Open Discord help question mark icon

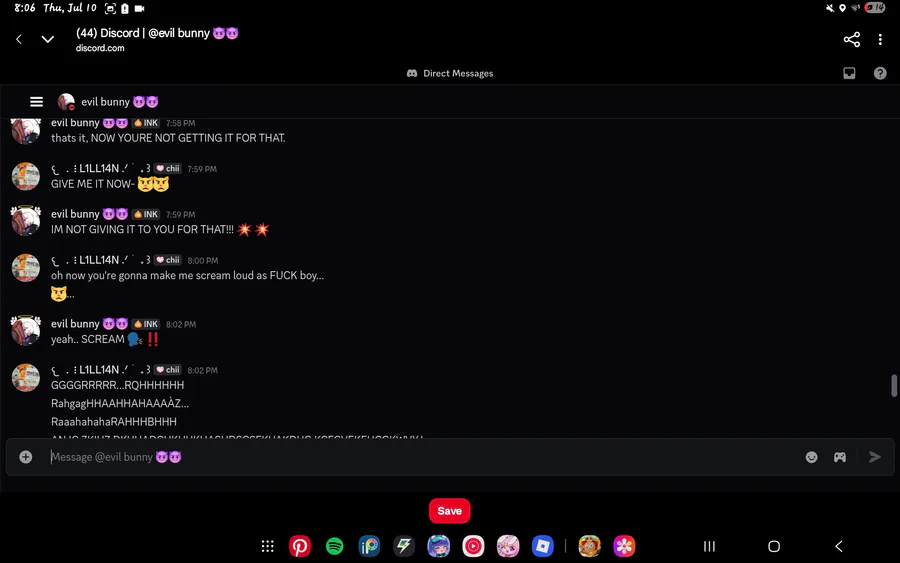click(x=880, y=73)
